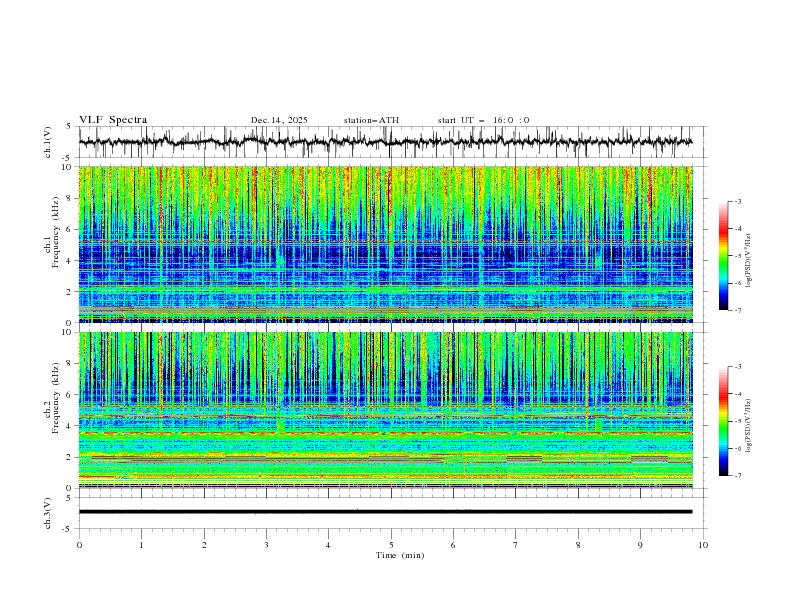
Task: Click the time axis tick label "5"
Action: pos(391,545)
